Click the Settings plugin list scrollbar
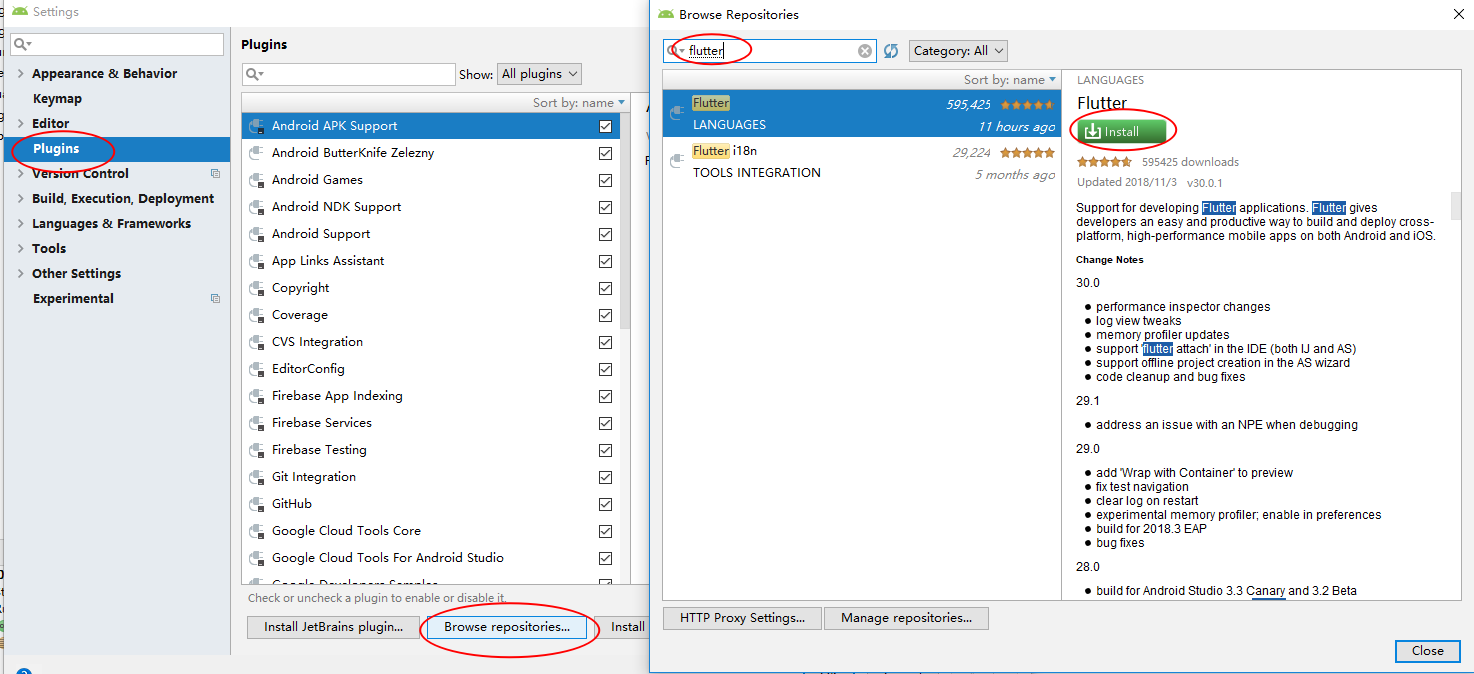This screenshot has width=1474, height=674. coord(625,221)
